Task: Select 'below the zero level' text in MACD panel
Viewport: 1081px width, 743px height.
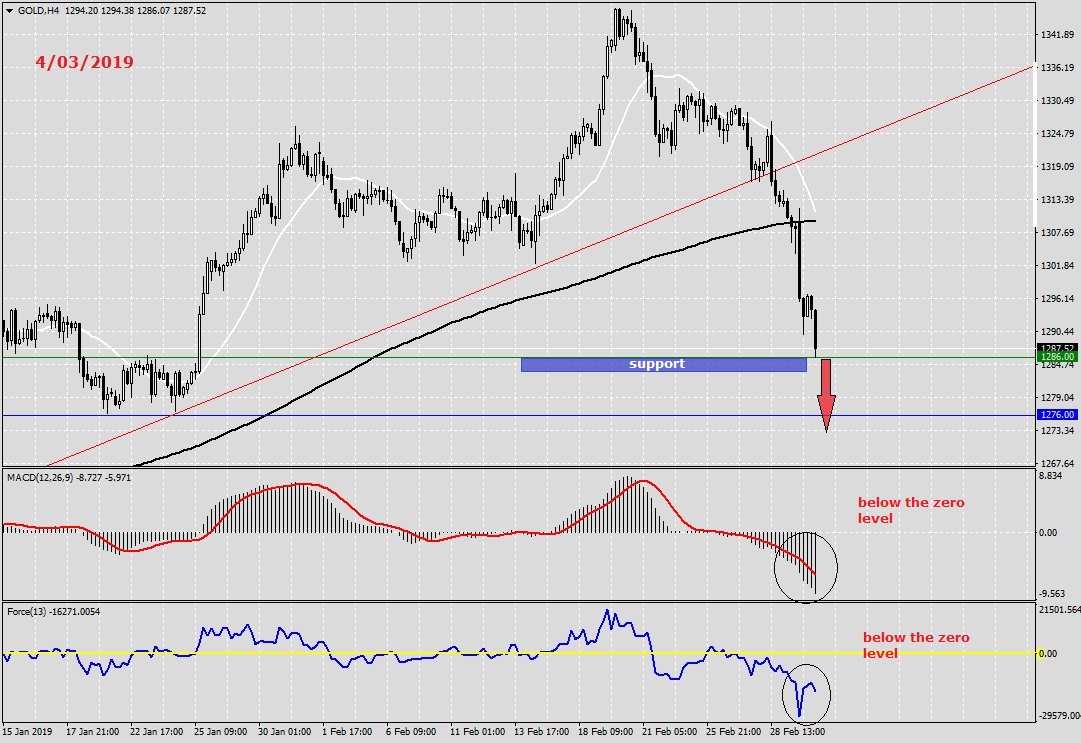Action: [x=911, y=511]
